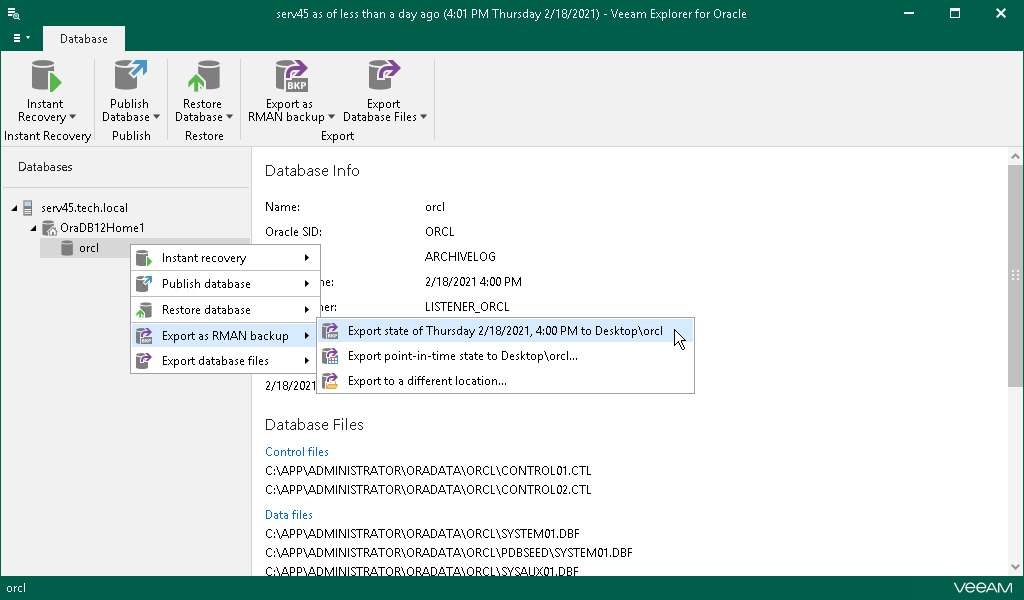
Task: Open the main menu hamburger dropdown
Action: [x=22, y=39]
